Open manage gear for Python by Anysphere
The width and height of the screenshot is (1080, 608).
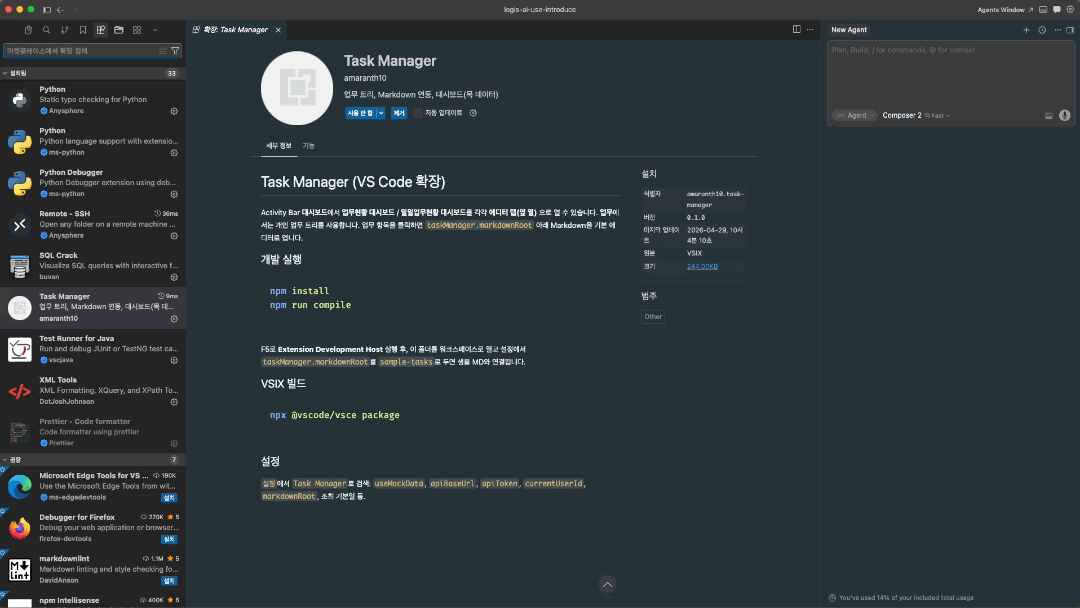(174, 111)
